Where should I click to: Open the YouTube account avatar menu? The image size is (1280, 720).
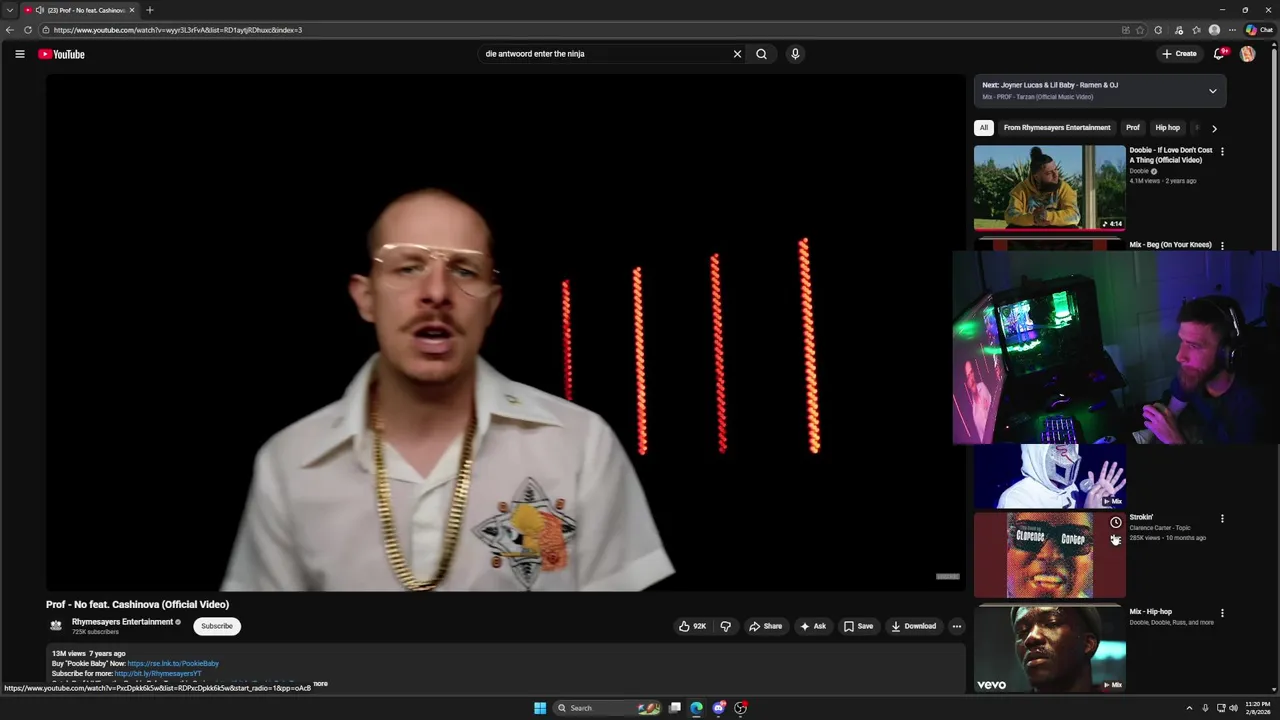click(x=1247, y=54)
